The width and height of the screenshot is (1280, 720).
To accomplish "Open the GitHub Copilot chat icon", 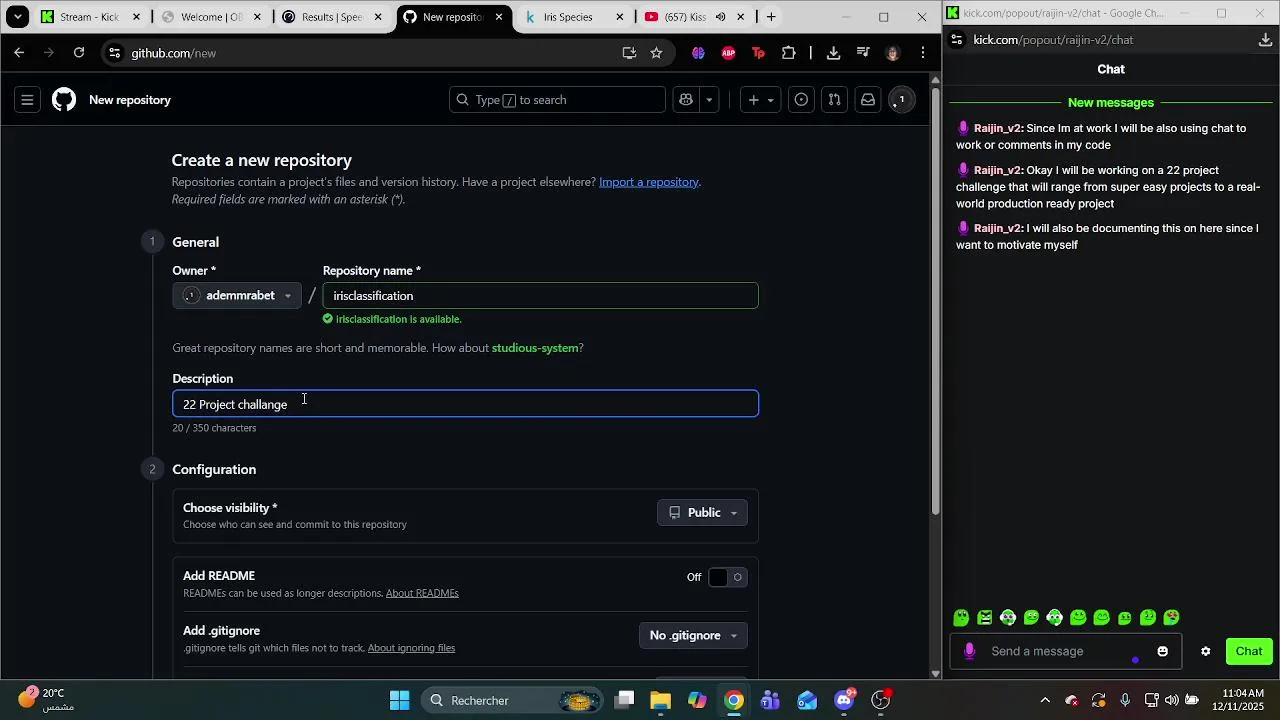I will tap(686, 100).
